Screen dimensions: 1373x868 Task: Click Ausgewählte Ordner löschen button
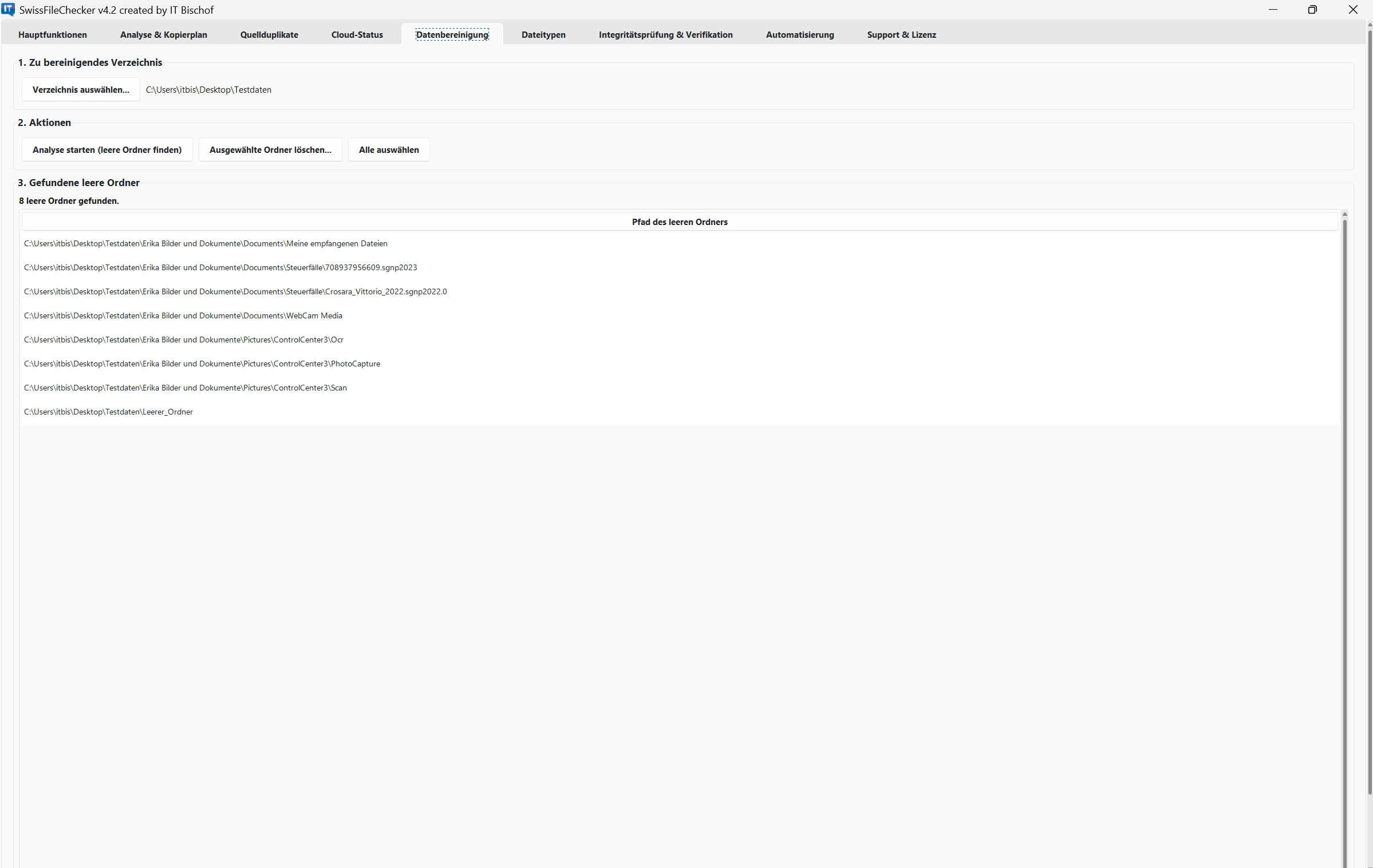pyautogui.click(x=270, y=150)
